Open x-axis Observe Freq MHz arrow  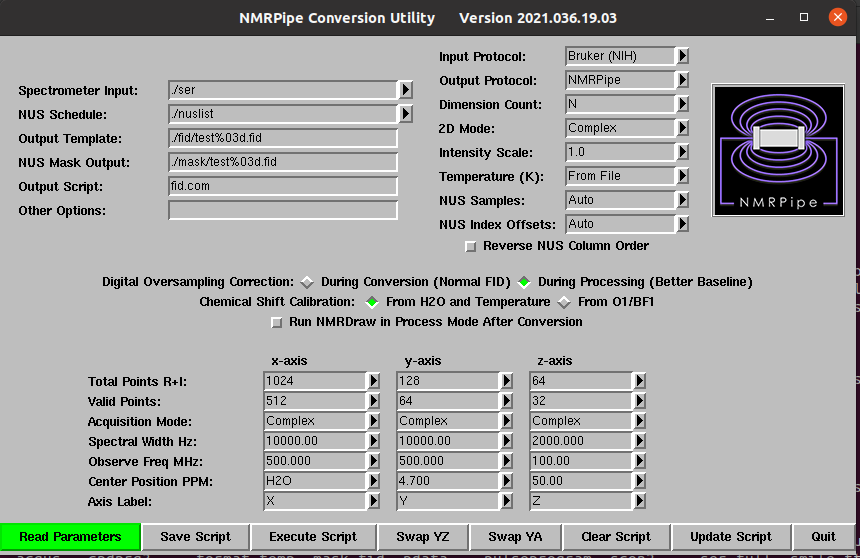click(373, 461)
